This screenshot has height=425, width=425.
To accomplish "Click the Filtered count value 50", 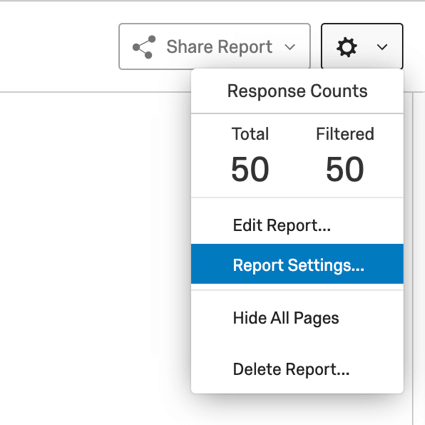I will click(345, 169).
